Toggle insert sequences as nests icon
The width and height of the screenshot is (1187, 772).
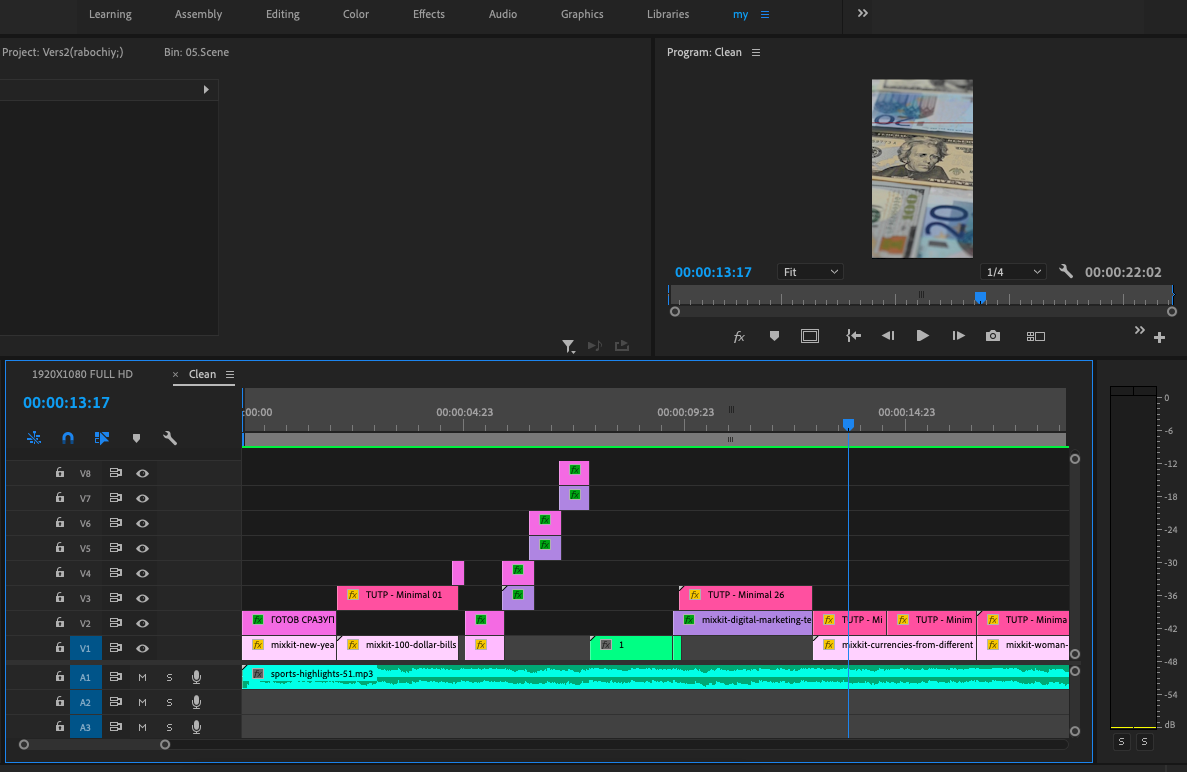tap(34, 438)
